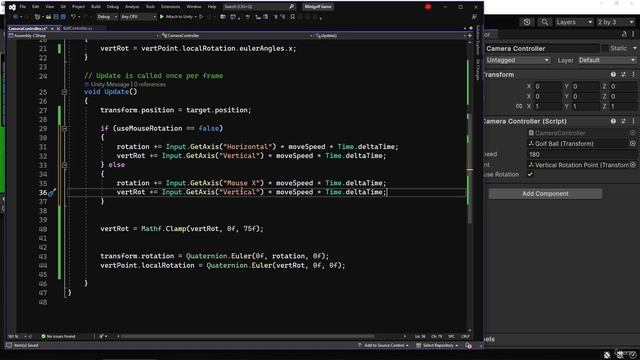The image size is (640, 360).
Task: Click the Transform component presets icon
Action: click(x=623, y=75)
